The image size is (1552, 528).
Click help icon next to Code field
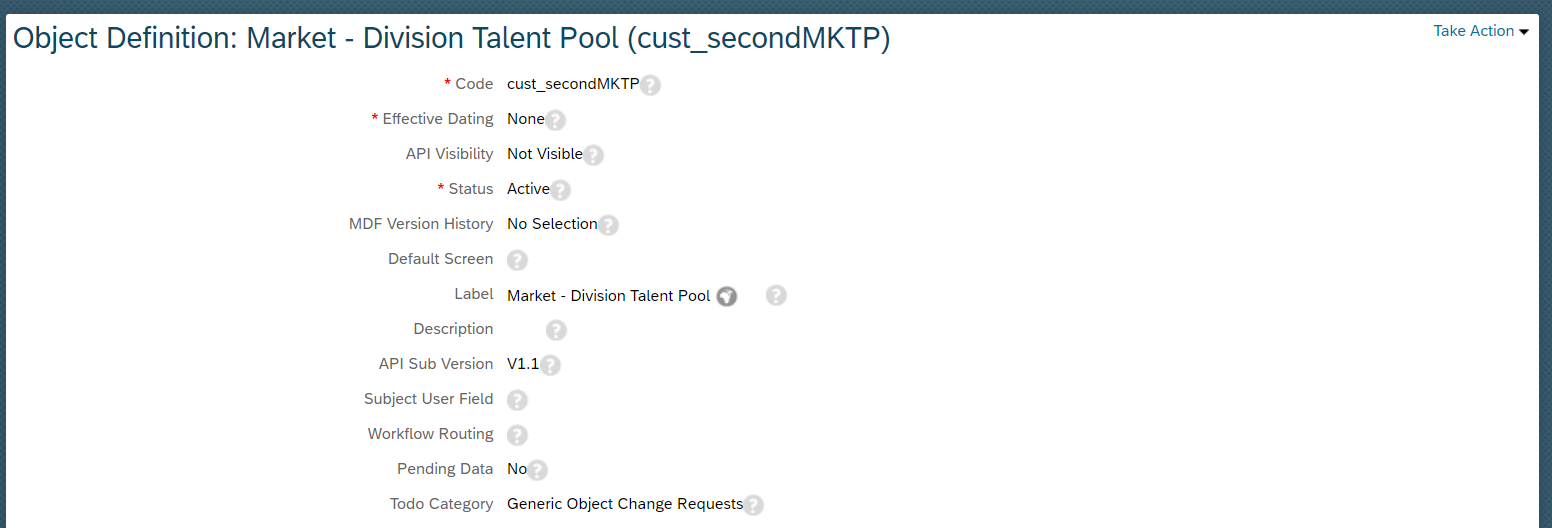(650, 85)
